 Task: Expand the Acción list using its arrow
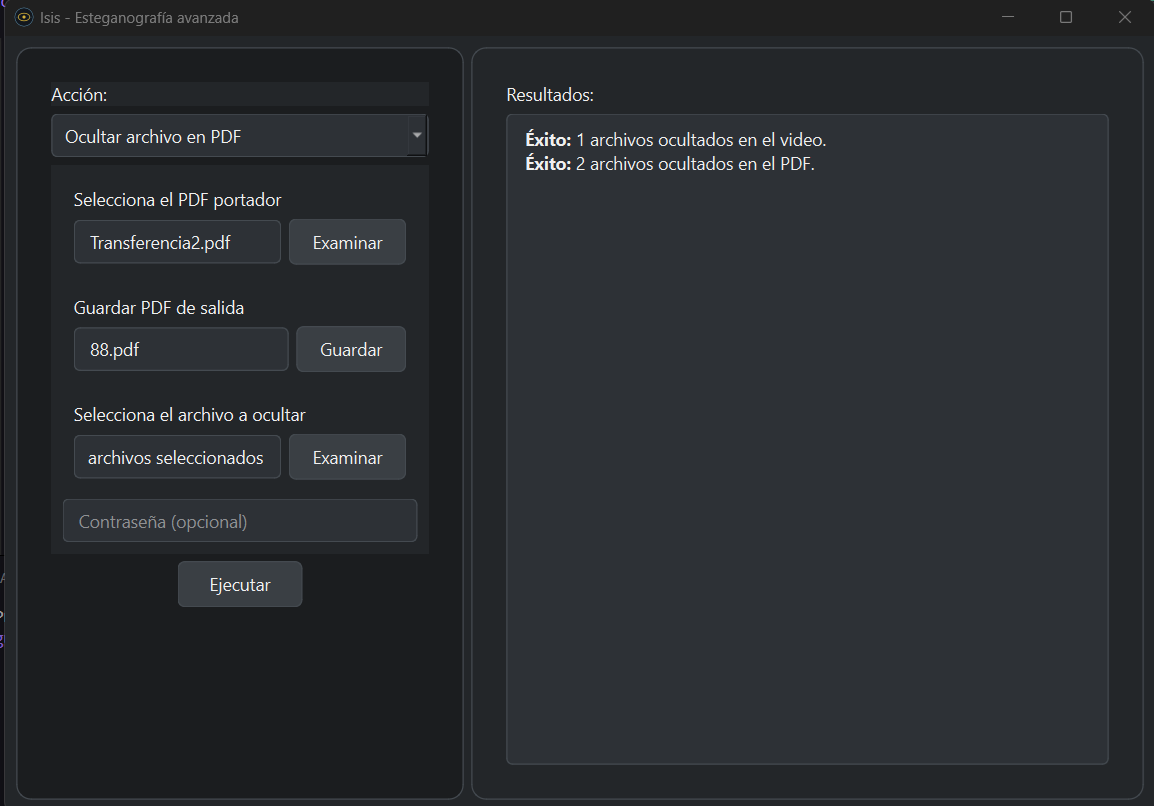point(417,136)
